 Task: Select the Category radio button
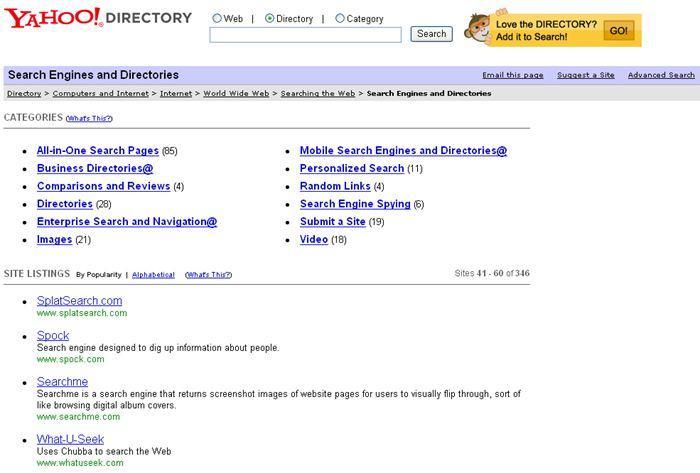340,18
